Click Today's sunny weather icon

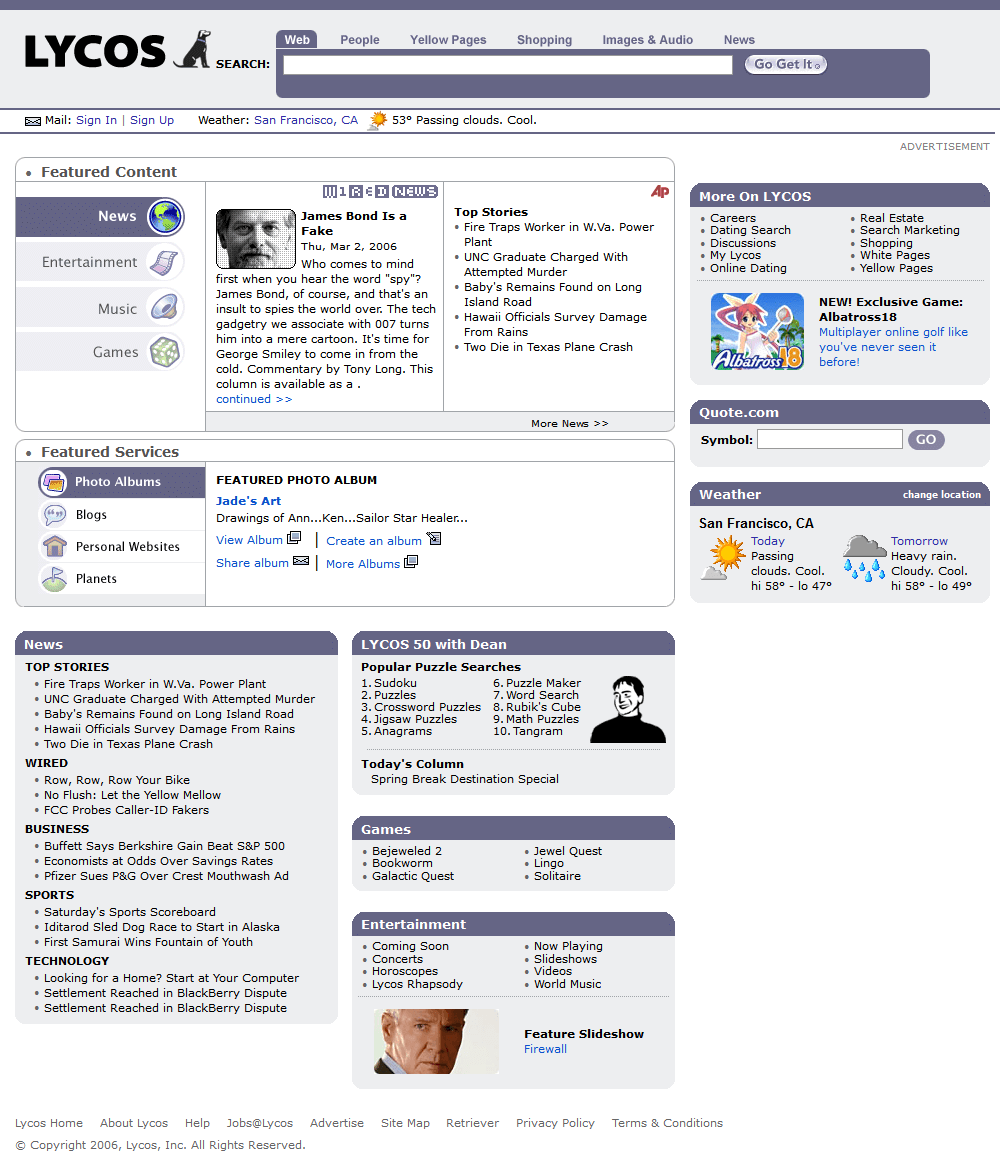(723, 558)
